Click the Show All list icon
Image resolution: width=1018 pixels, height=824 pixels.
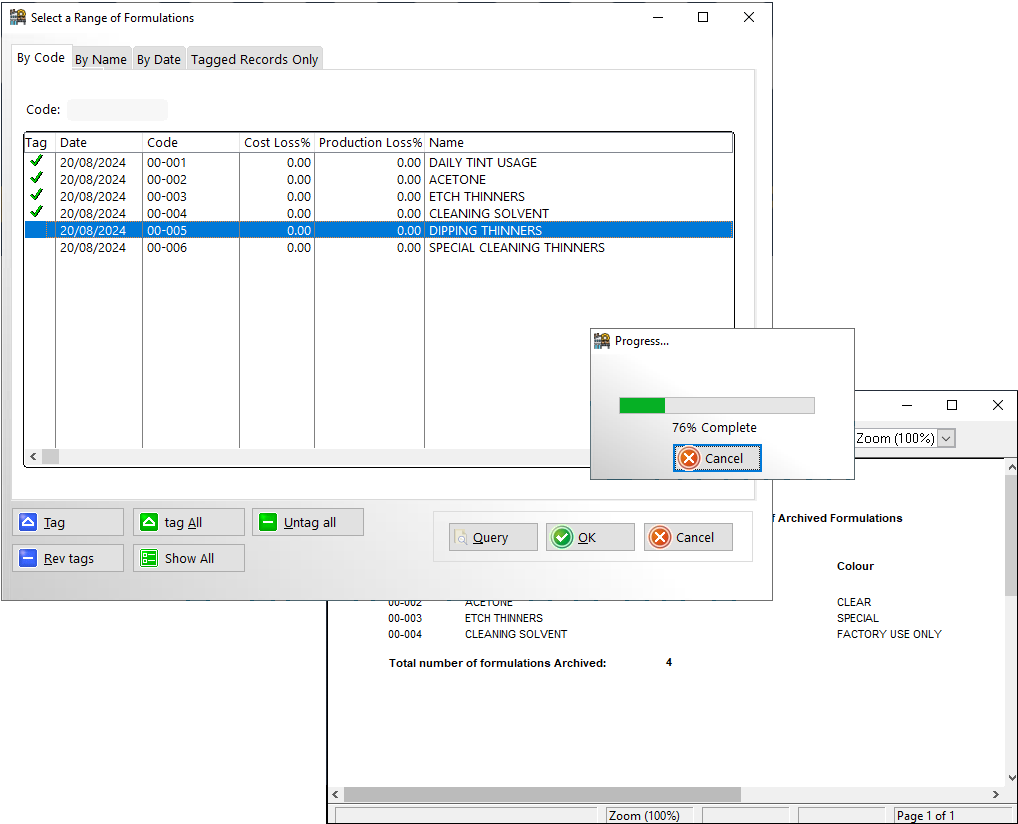click(149, 558)
